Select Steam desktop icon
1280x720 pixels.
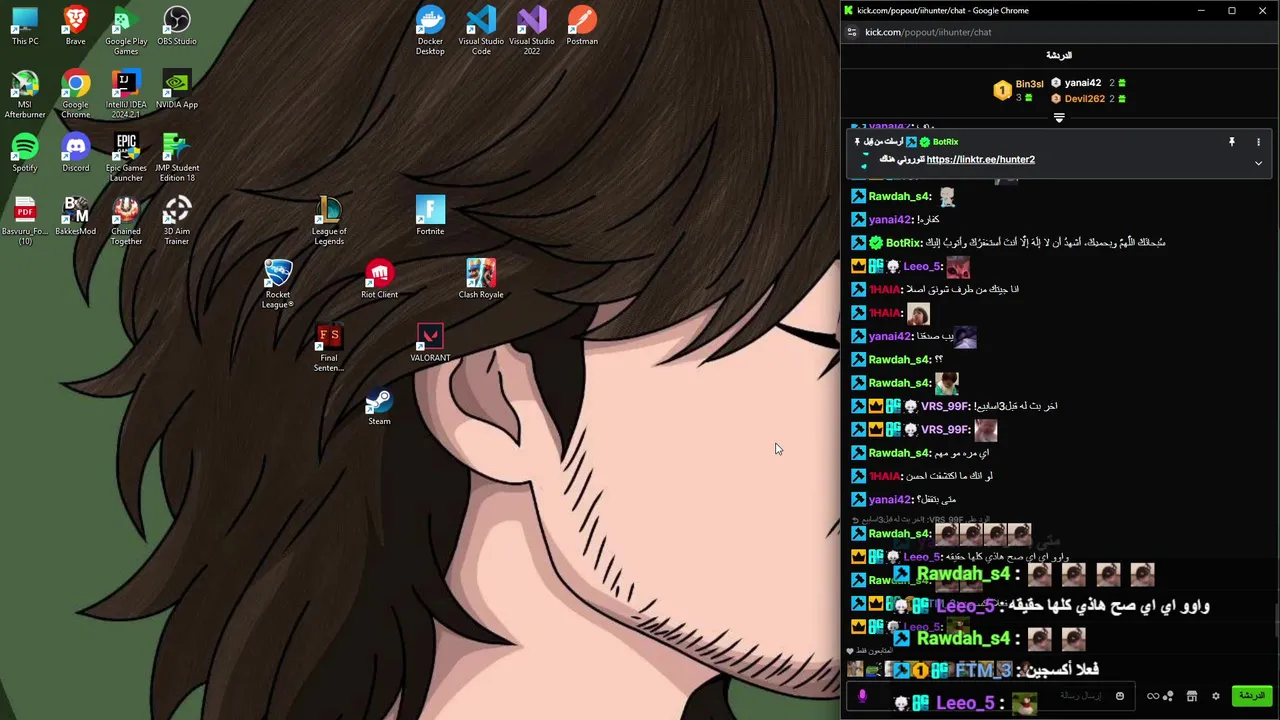(x=379, y=407)
